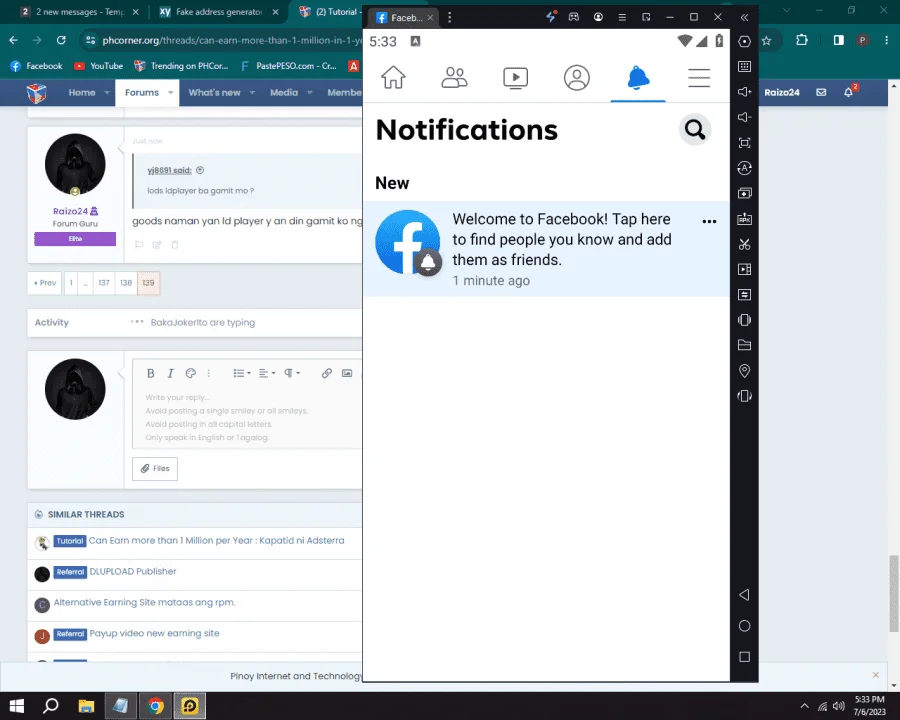This screenshot has width=900, height=720.
Task: Open the three-dot options on the welcome notification
Action: 709,222
